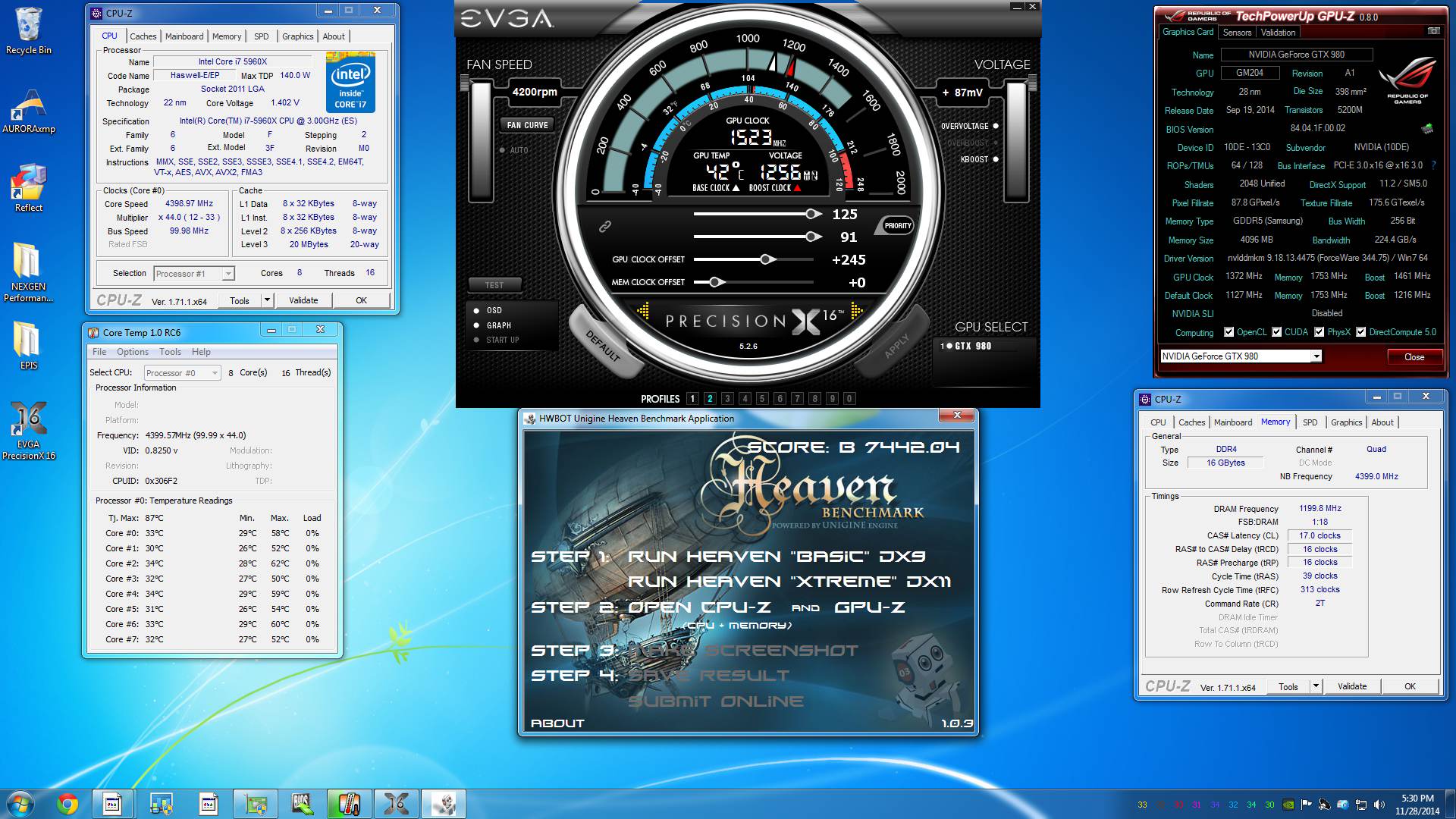
Task: Toggle the PhysX checkbox in GPU-Z
Action: click(x=1319, y=332)
